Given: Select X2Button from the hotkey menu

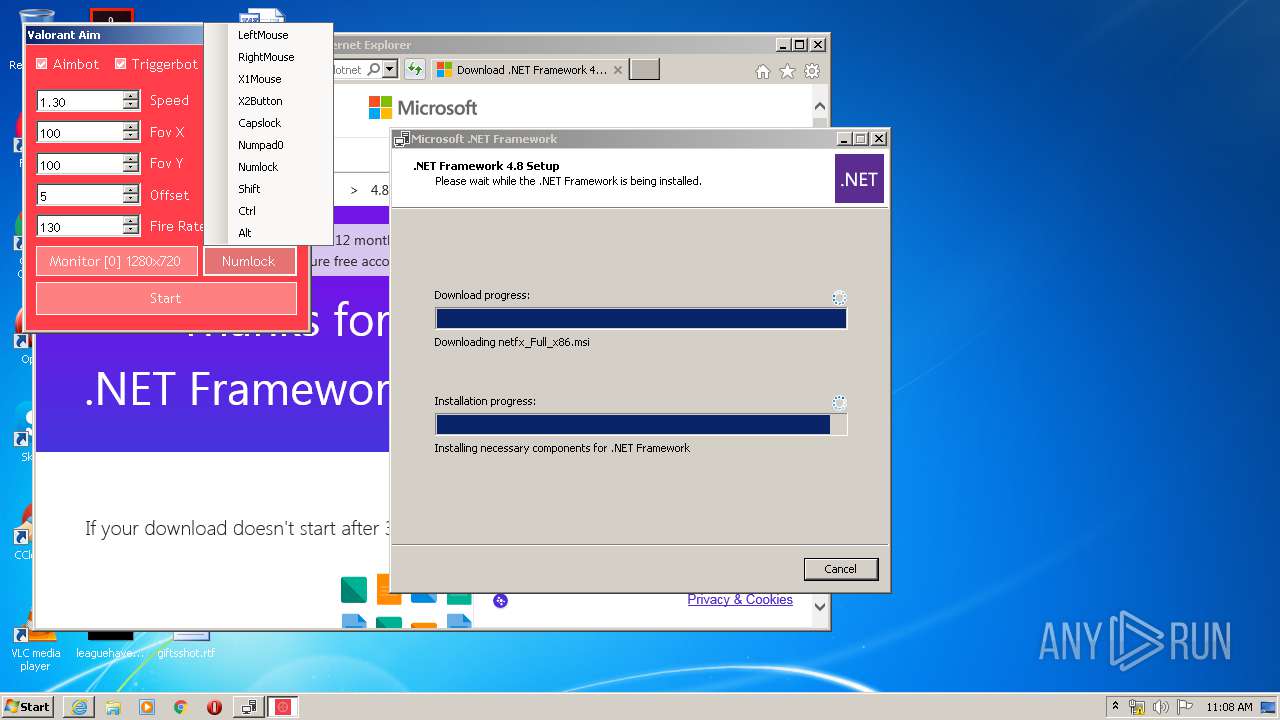Looking at the screenshot, I should tap(268, 101).
